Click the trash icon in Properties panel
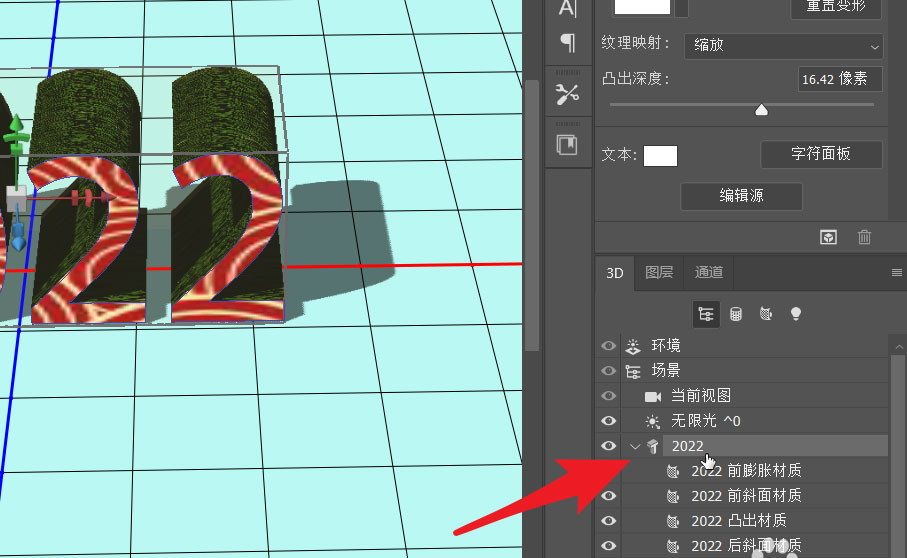This screenshot has height=558, width=907. 864,237
